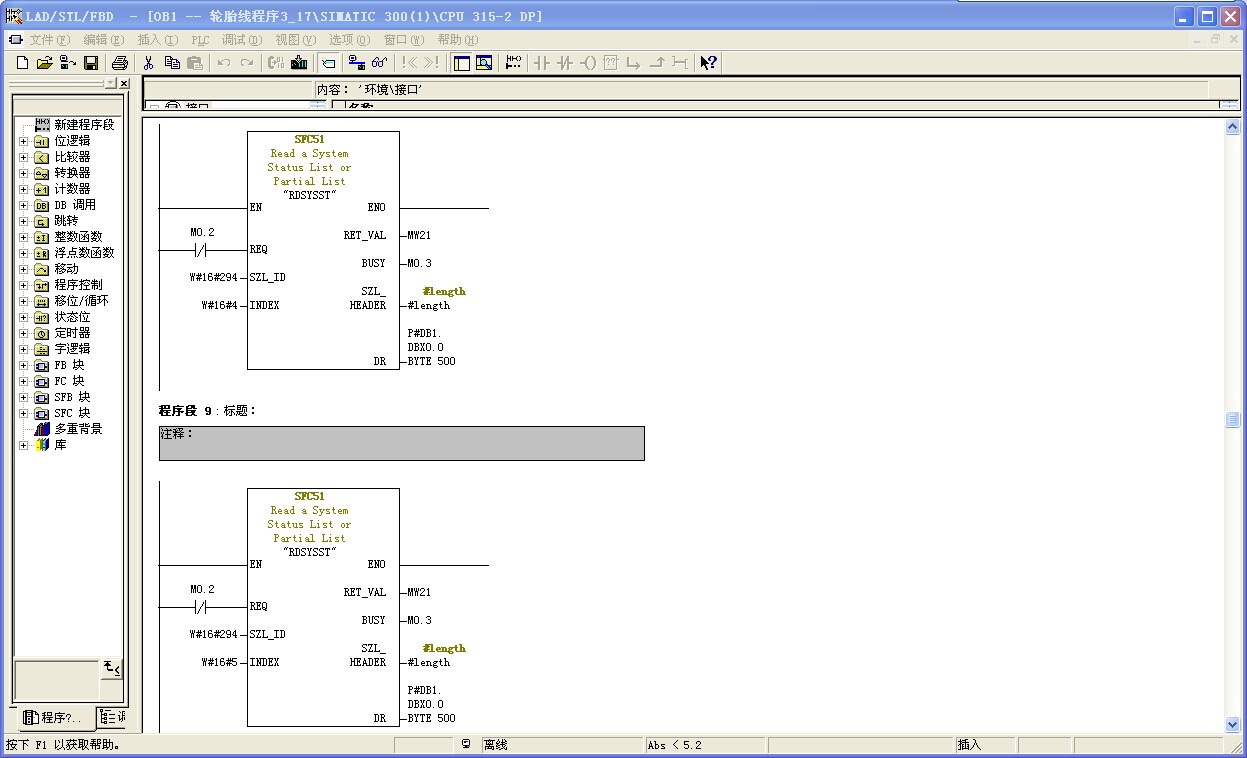Image resolution: width=1247 pixels, height=758 pixels.
Task: Insert a normally closed contact
Action: 565,63
